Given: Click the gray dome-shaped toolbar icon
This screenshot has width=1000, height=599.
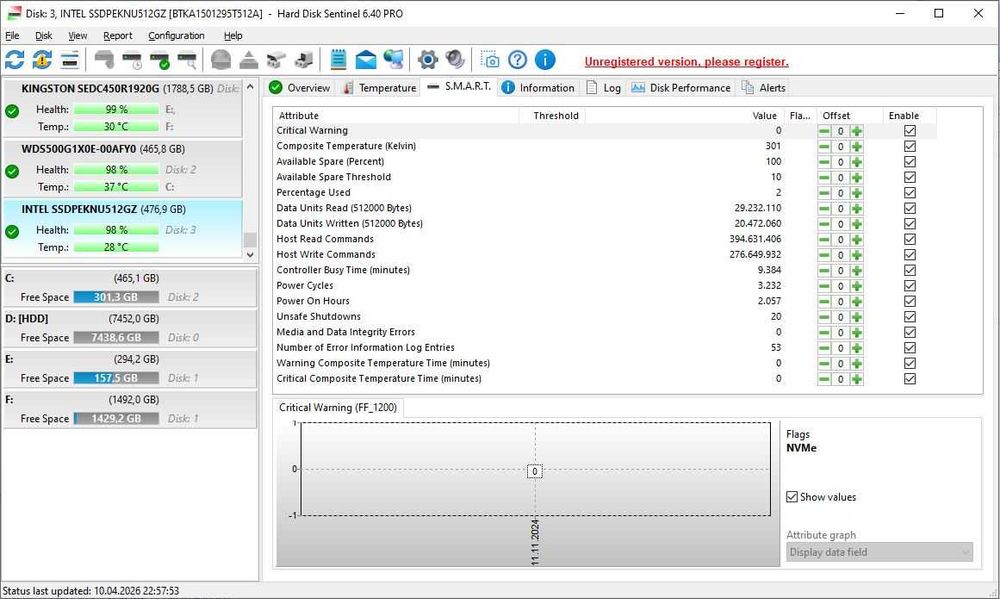Looking at the screenshot, I should tap(221, 60).
